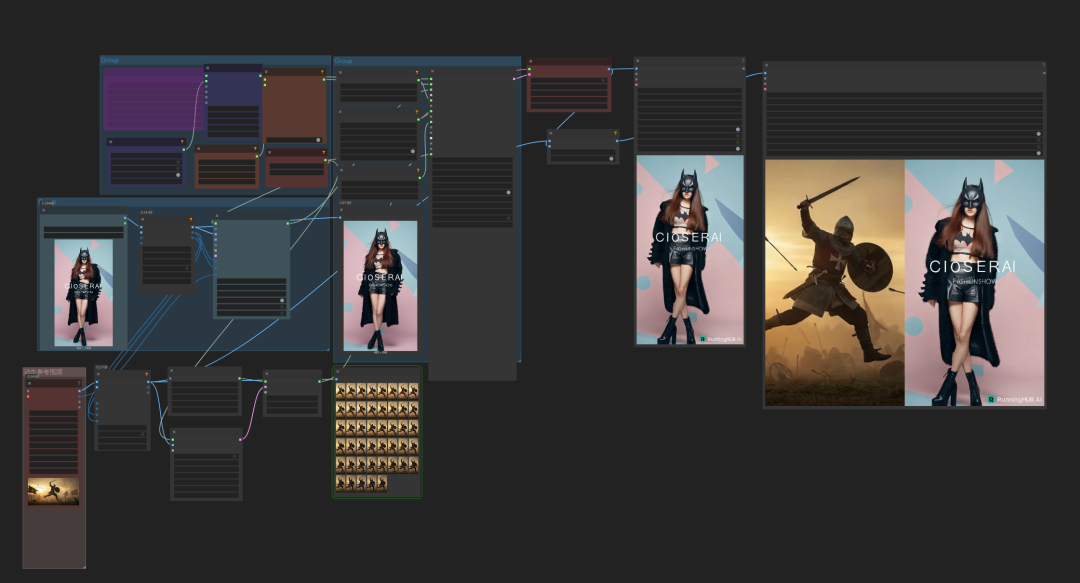Viewport: 1080px width, 583px height.
Task: Click help icon on first node of second Group
Action: (x=417, y=72)
